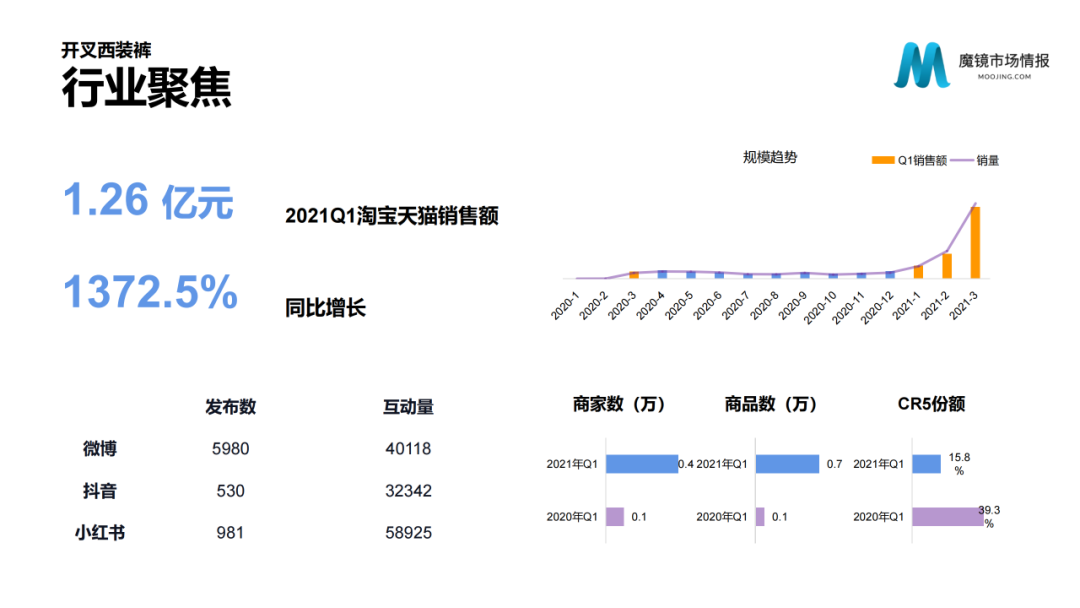Viewport: 1080px width, 608px height.
Task: Click the axis label '2020-6'
Action: tap(707, 305)
